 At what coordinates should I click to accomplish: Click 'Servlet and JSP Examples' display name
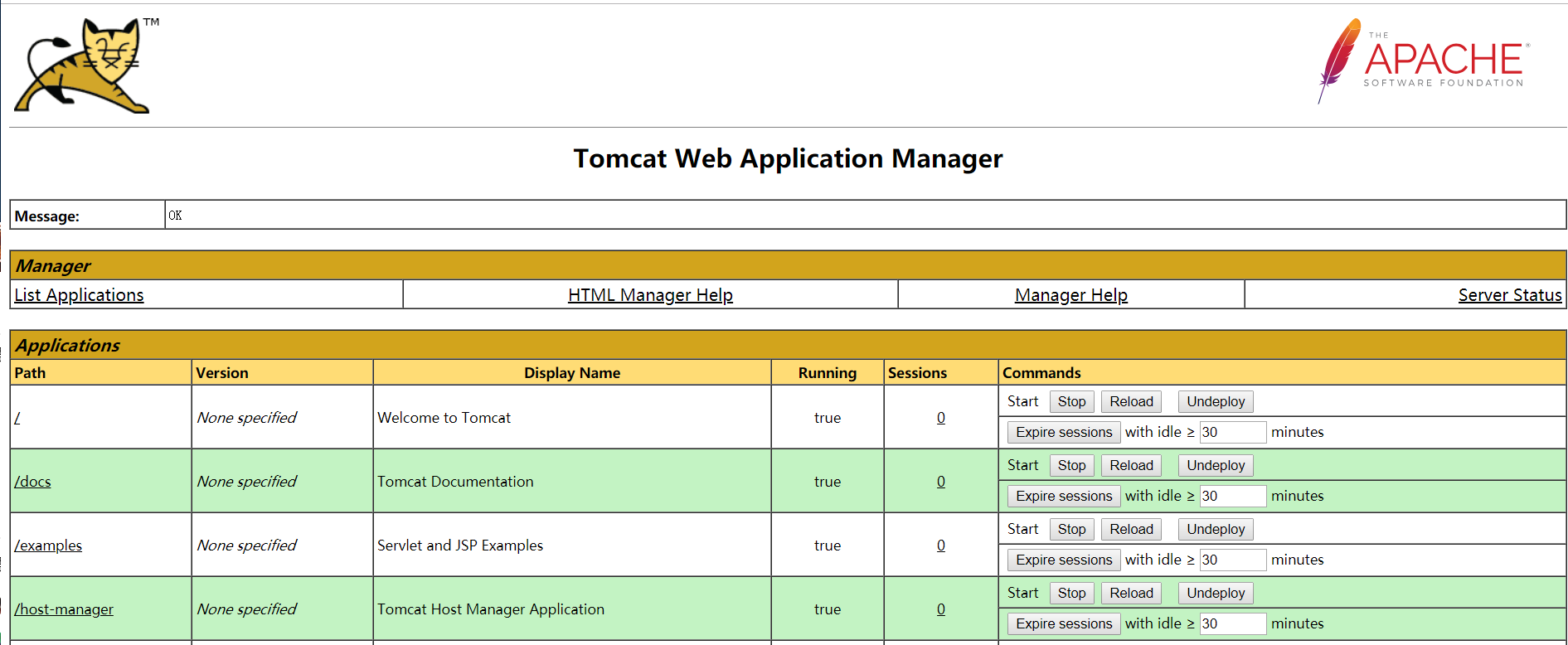coord(460,546)
